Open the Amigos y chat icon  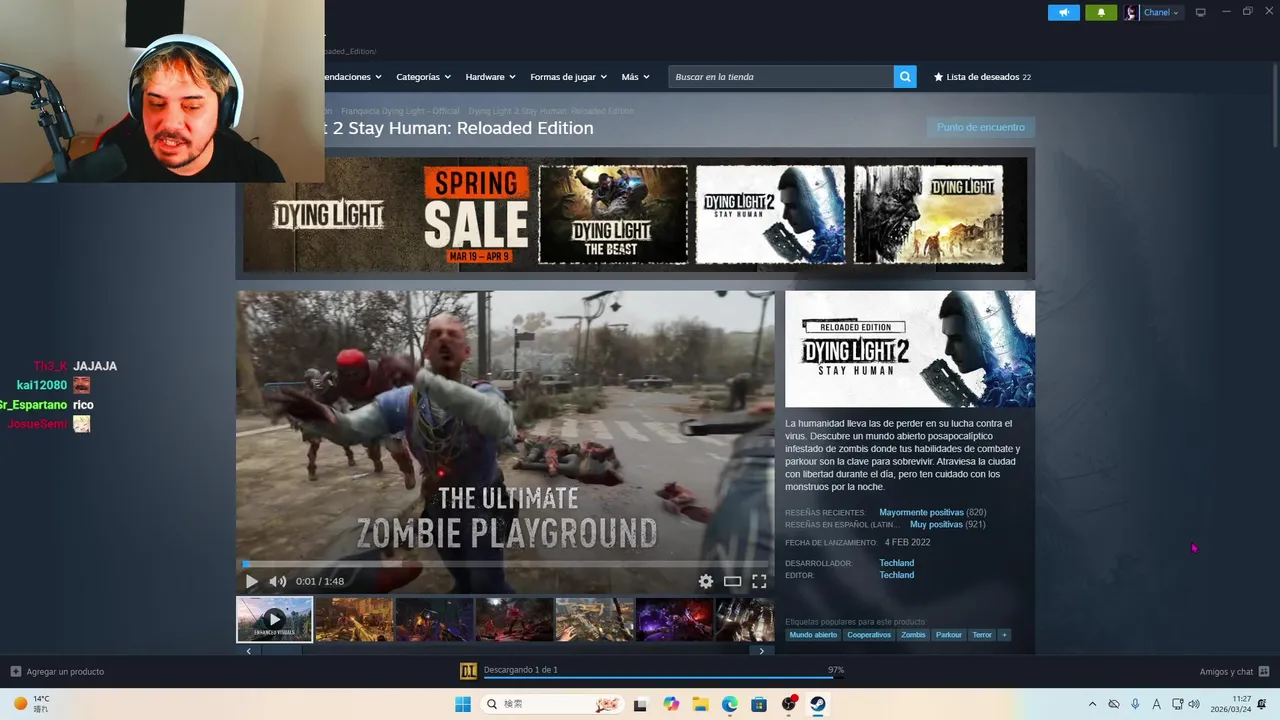1264,671
